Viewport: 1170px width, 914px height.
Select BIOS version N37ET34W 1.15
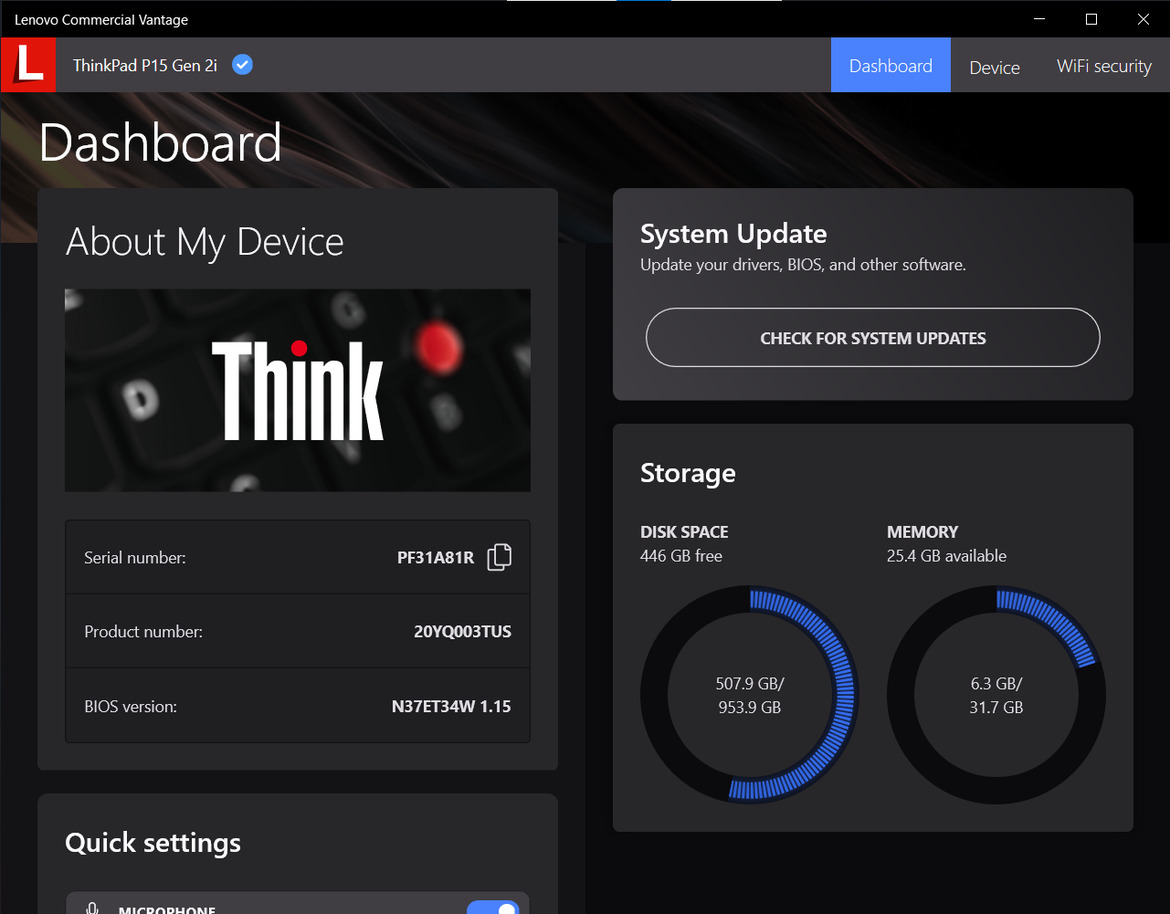click(451, 707)
